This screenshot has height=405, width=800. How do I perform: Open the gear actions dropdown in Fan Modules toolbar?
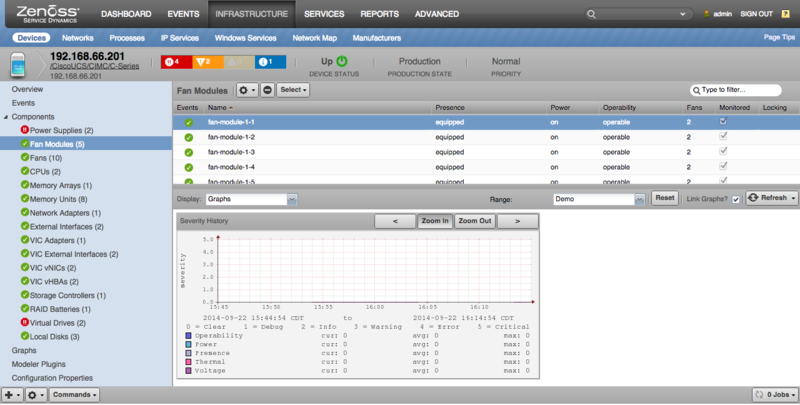click(x=247, y=90)
